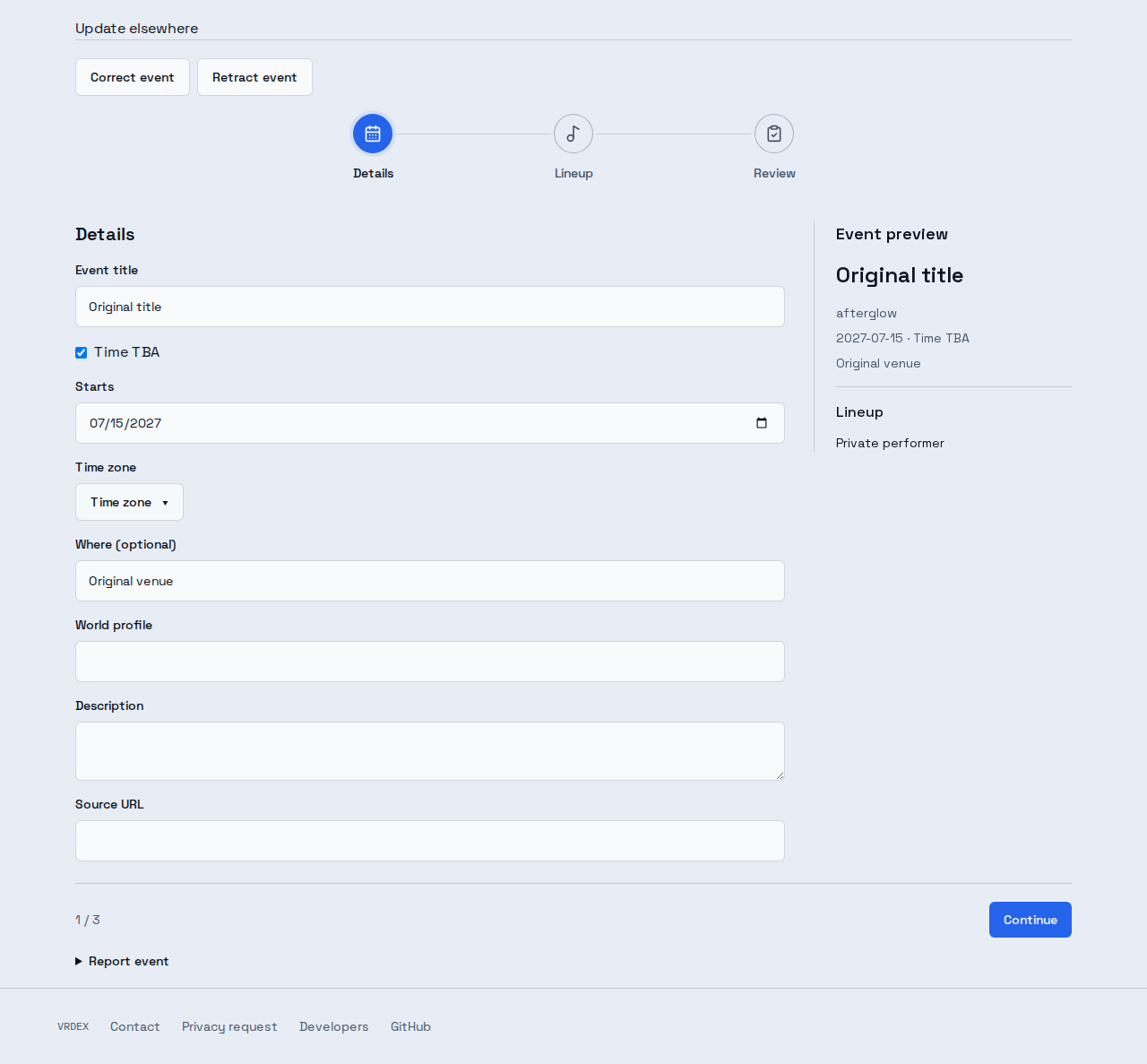Screen dimensions: 1147x1064
Task: Open the date picker calendar icon
Action: tap(762, 423)
